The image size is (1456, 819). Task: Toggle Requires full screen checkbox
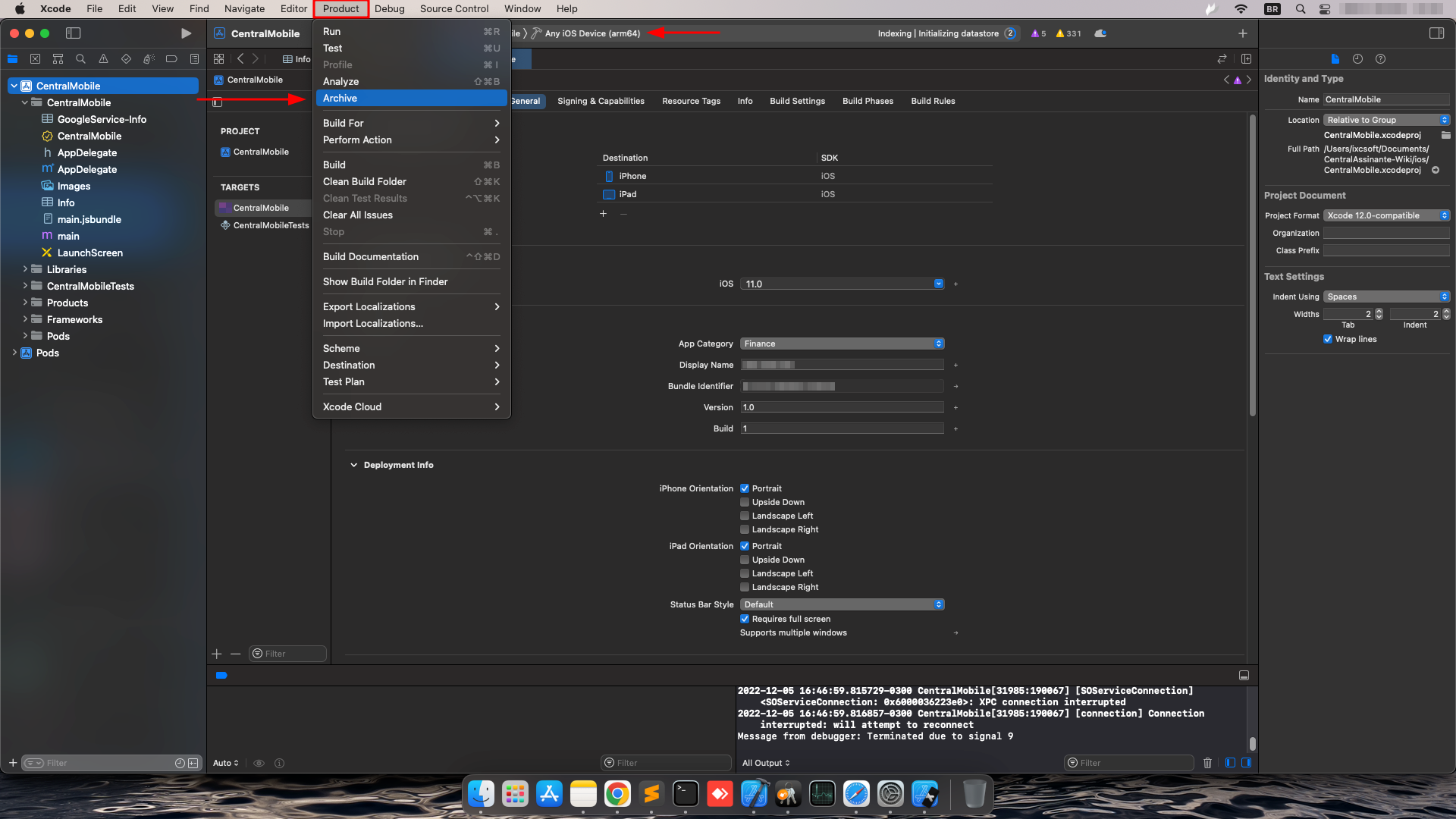click(745, 619)
